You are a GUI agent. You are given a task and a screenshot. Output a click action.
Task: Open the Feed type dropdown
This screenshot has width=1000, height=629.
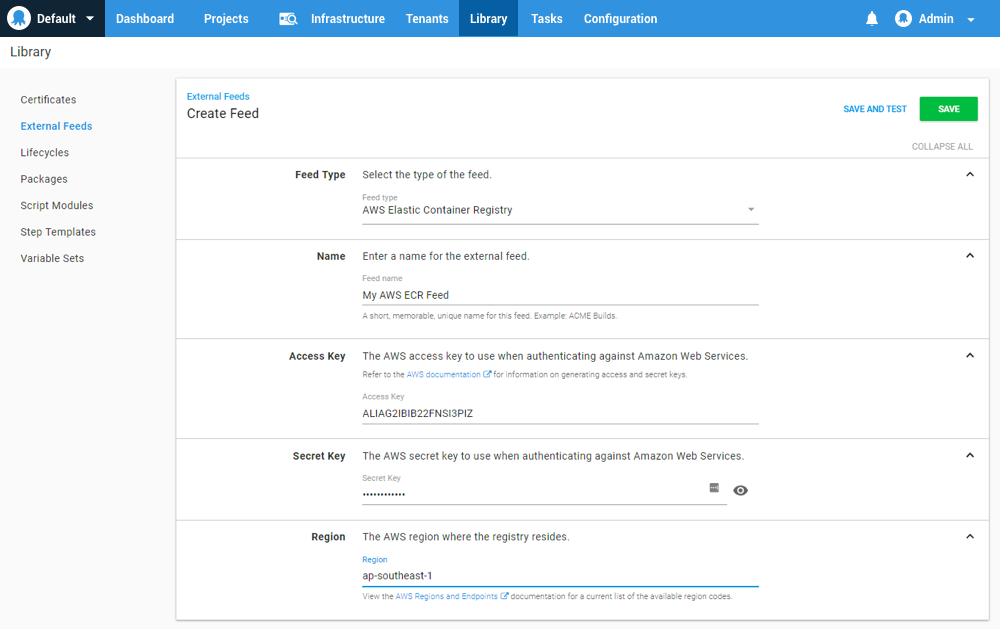point(751,210)
